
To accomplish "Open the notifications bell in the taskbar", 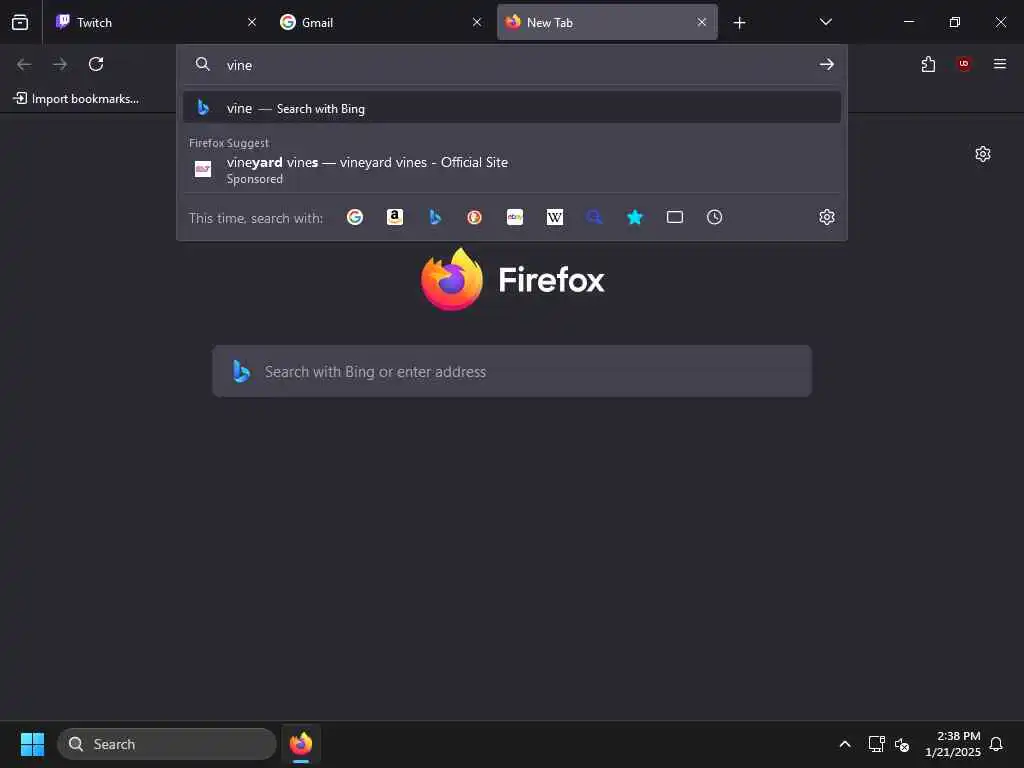I will pos(996,744).
